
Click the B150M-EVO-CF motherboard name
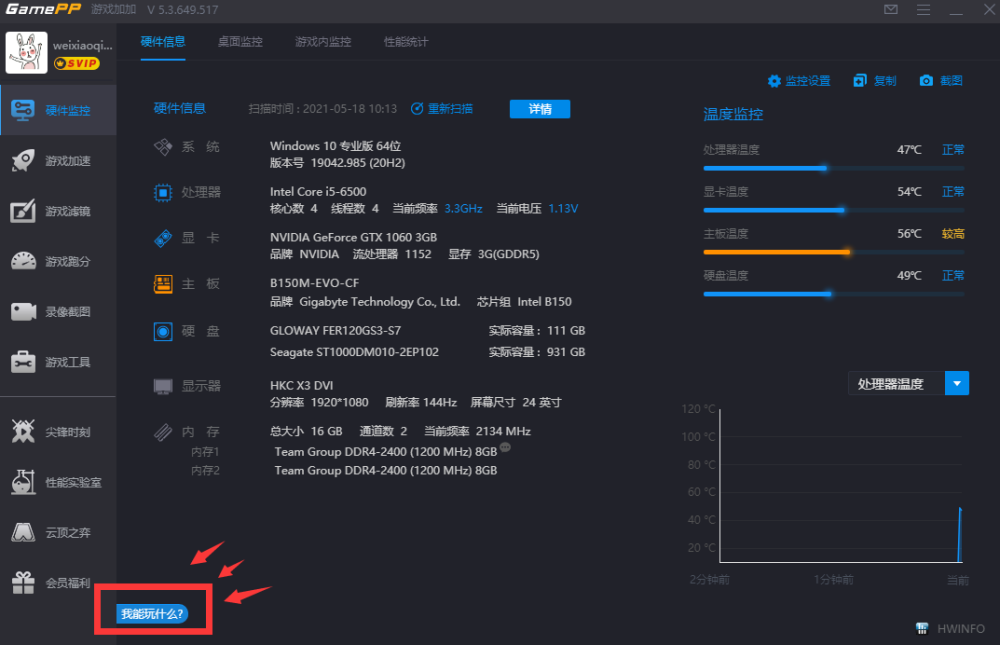pyautogui.click(x=314, y=283)
